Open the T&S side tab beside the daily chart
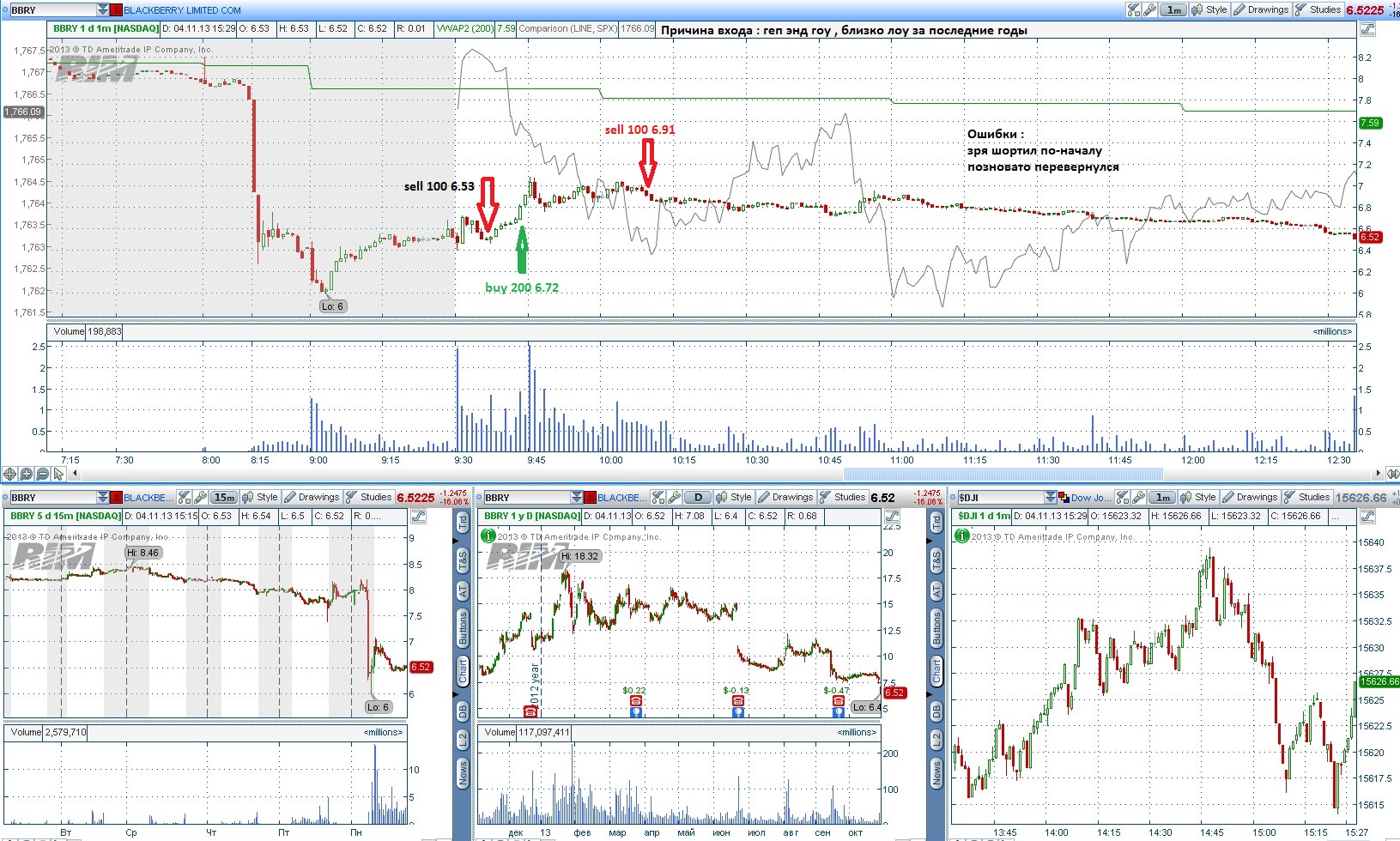The width and height of the screenshot is (1400, 841). pos(936,561)
